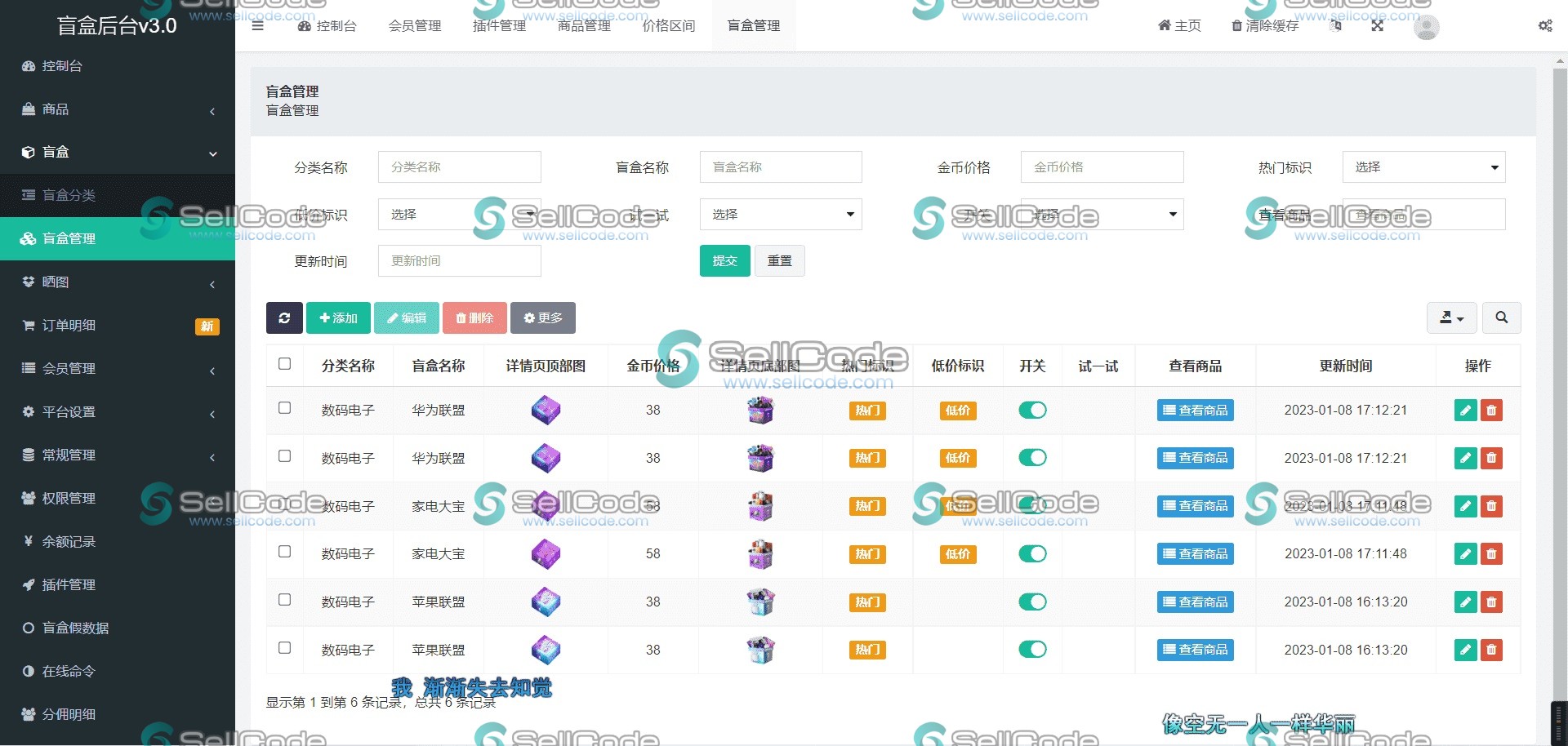
Task: Click the fullscreen icon in the top bar
Action: coord(1377,25)
